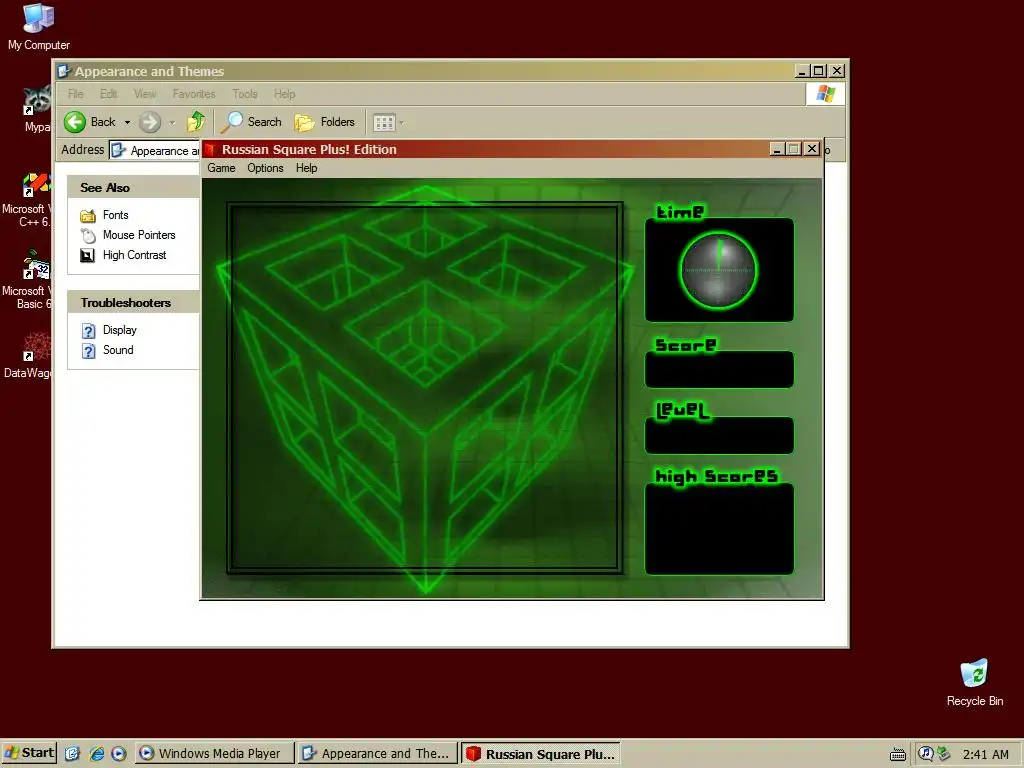This screenshot has width=1024, height=768.
Task: Launch Media Player quick launch icon
Action: click(119, 754)
